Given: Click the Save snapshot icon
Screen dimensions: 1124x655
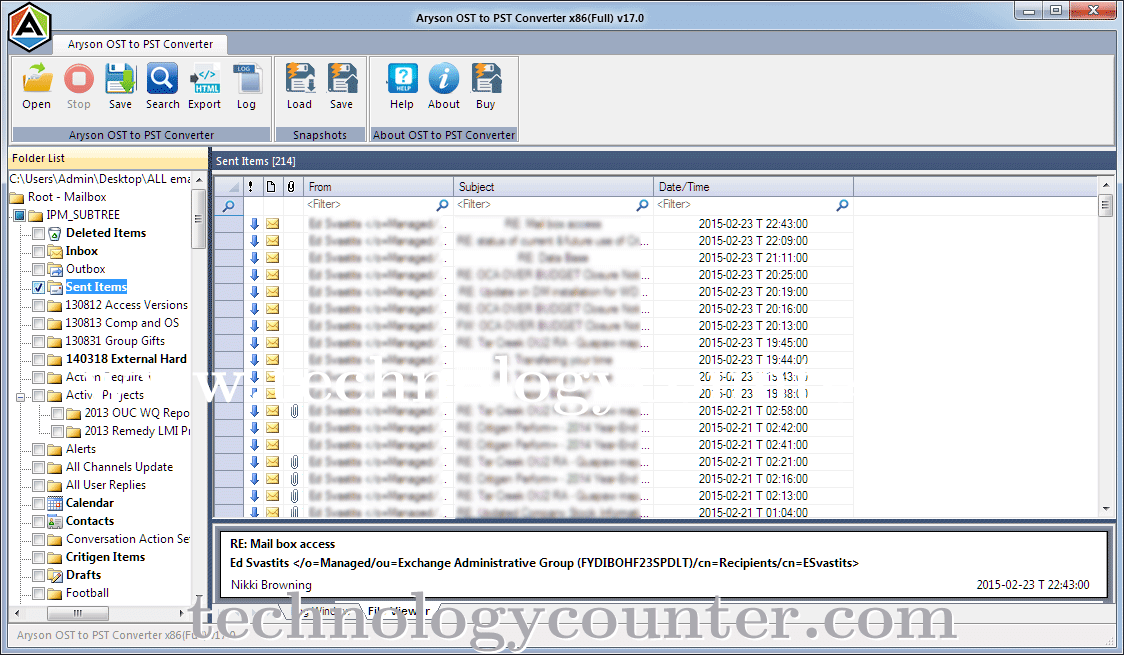Looking at the screenshot, I should [342, 79].
